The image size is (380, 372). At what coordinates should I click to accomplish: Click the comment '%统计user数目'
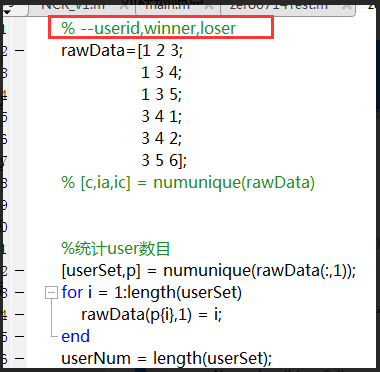(x=116, y=249)
